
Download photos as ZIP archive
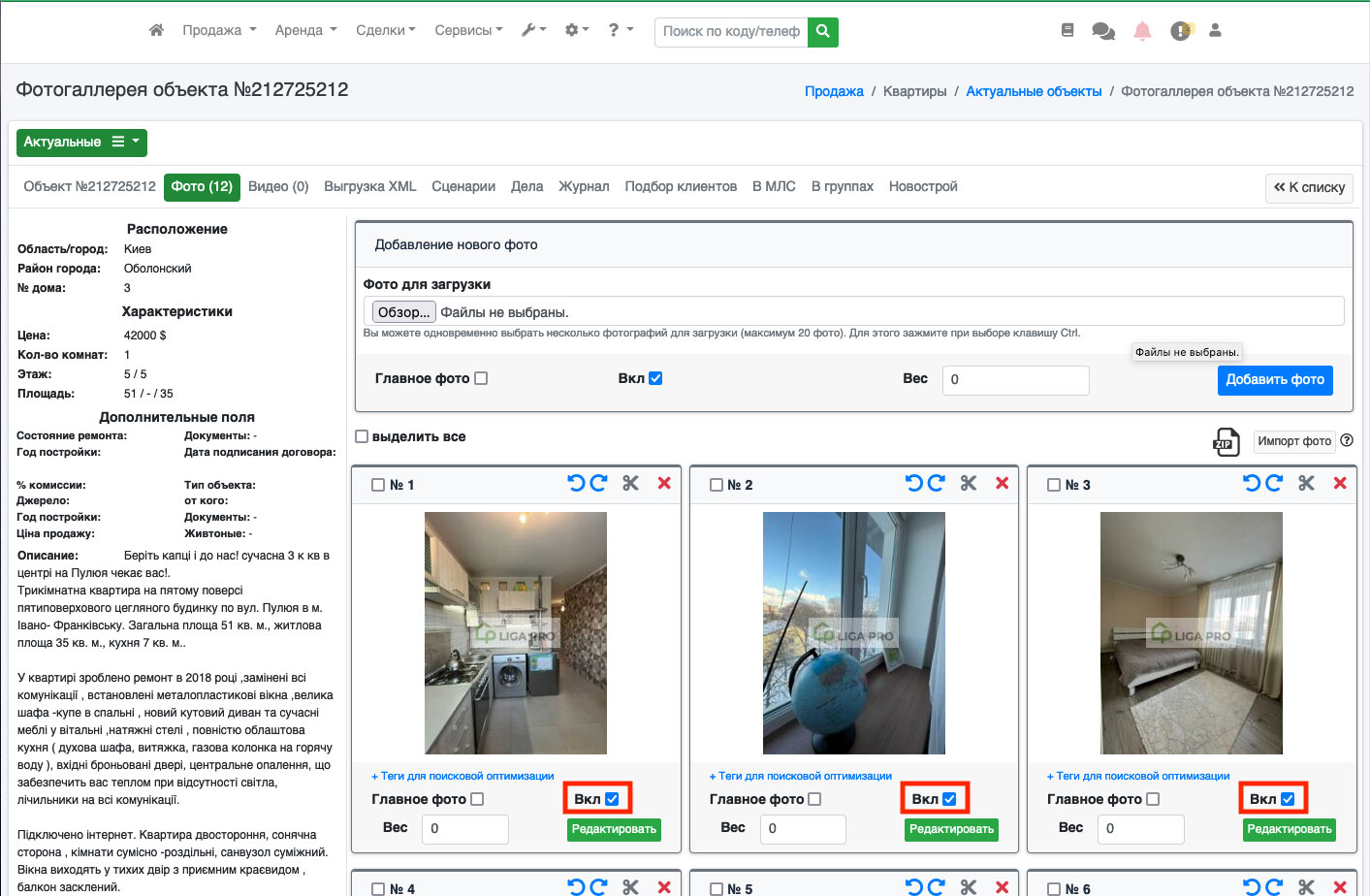[x=1226, y=441]
